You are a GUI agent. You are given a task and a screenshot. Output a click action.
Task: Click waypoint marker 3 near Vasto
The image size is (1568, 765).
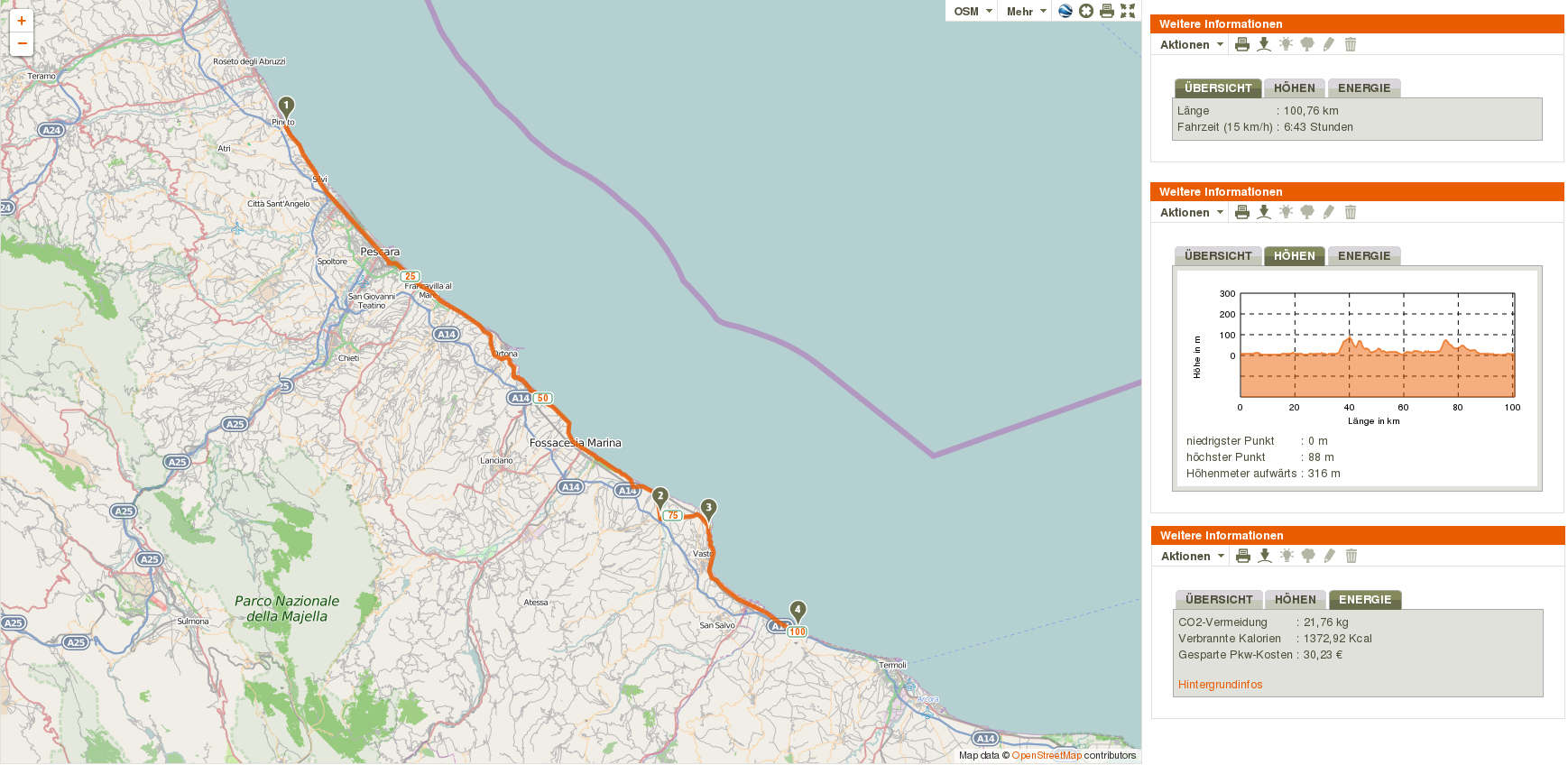point(709,510)
